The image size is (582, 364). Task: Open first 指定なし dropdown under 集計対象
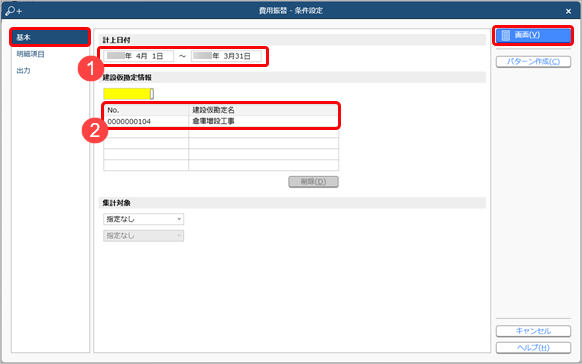pos(143,219)
